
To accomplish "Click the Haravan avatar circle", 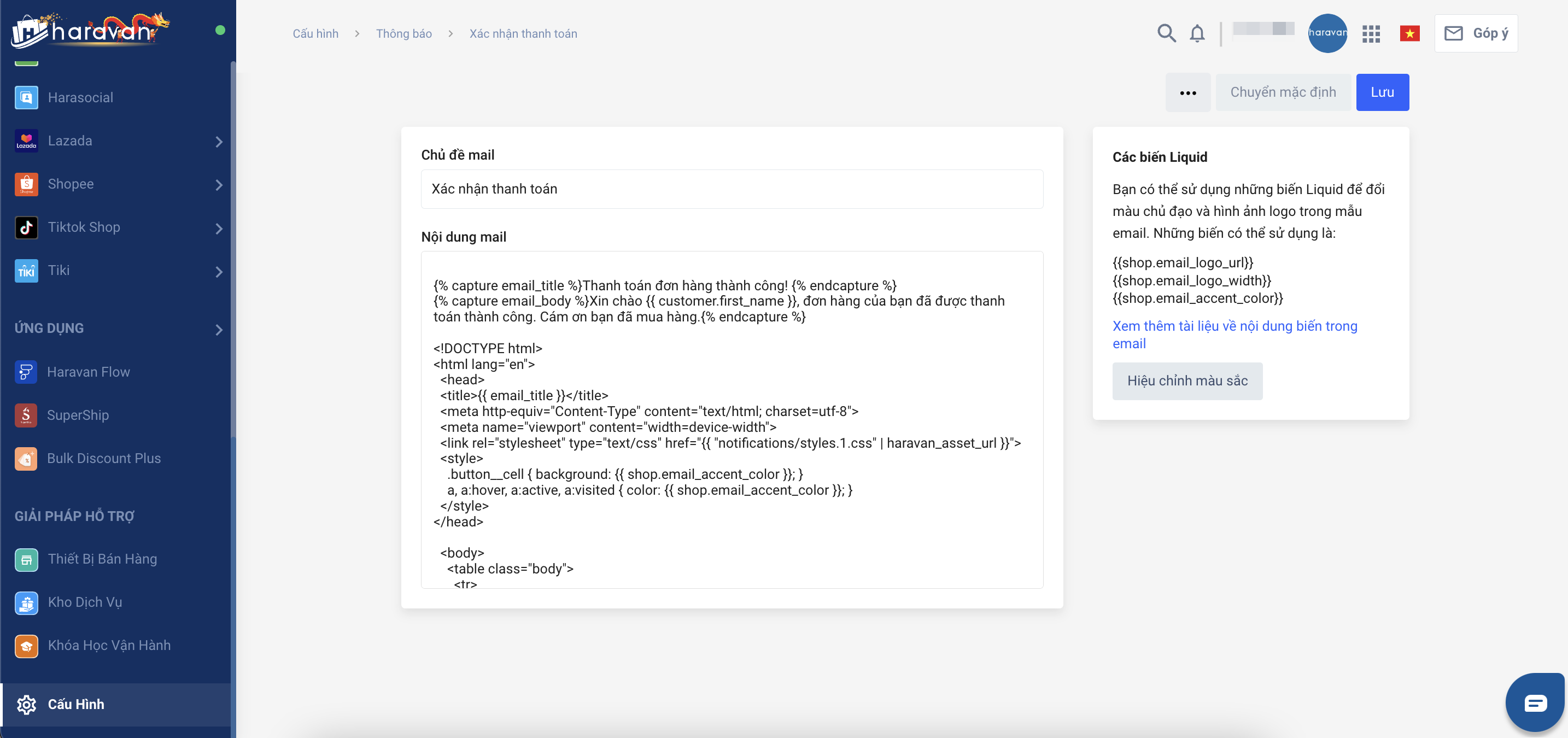I will (x=1327, y=33).
